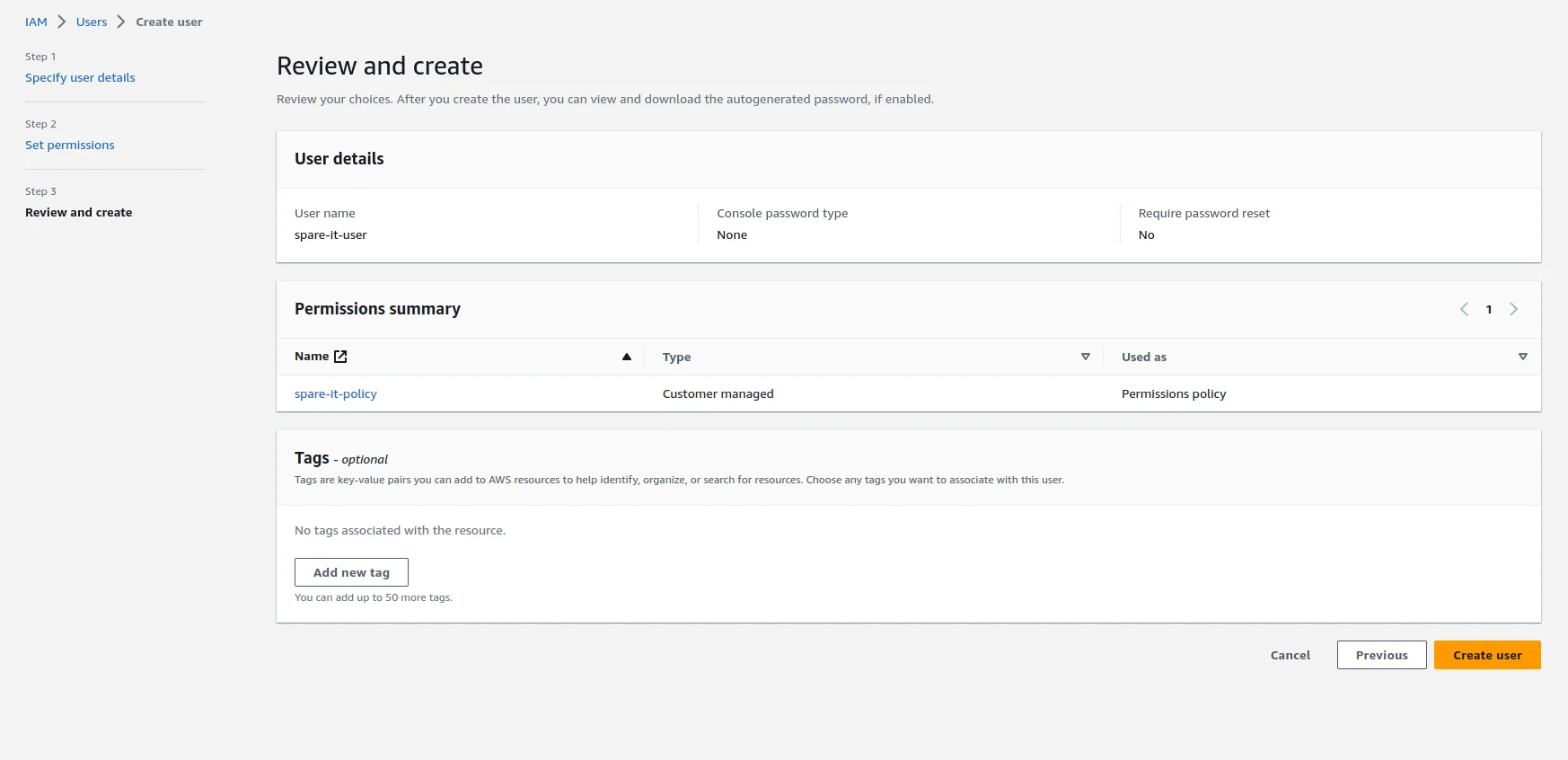Open the external link icon beside Name
The width and height of the screenshot is (1568, 760).
click(x=340, y=357)
